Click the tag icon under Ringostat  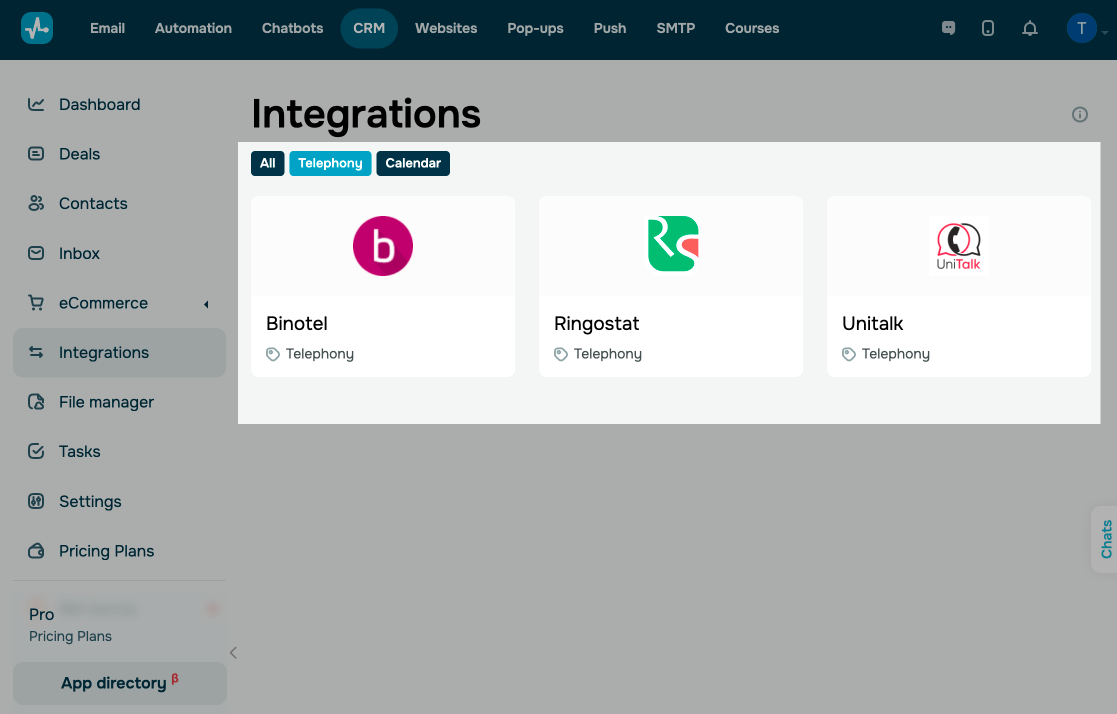tap(561, 354)
